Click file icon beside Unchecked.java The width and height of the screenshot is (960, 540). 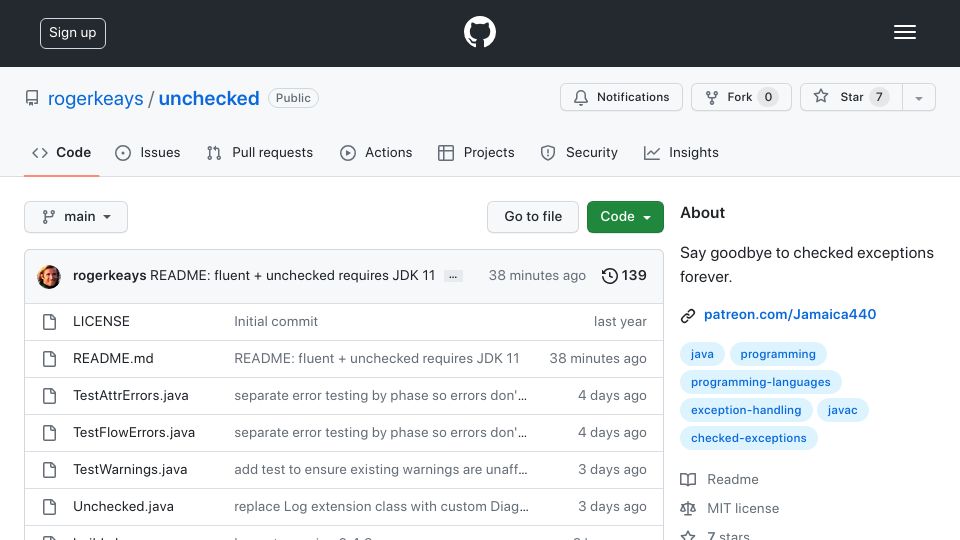click(x=50, y=507)
